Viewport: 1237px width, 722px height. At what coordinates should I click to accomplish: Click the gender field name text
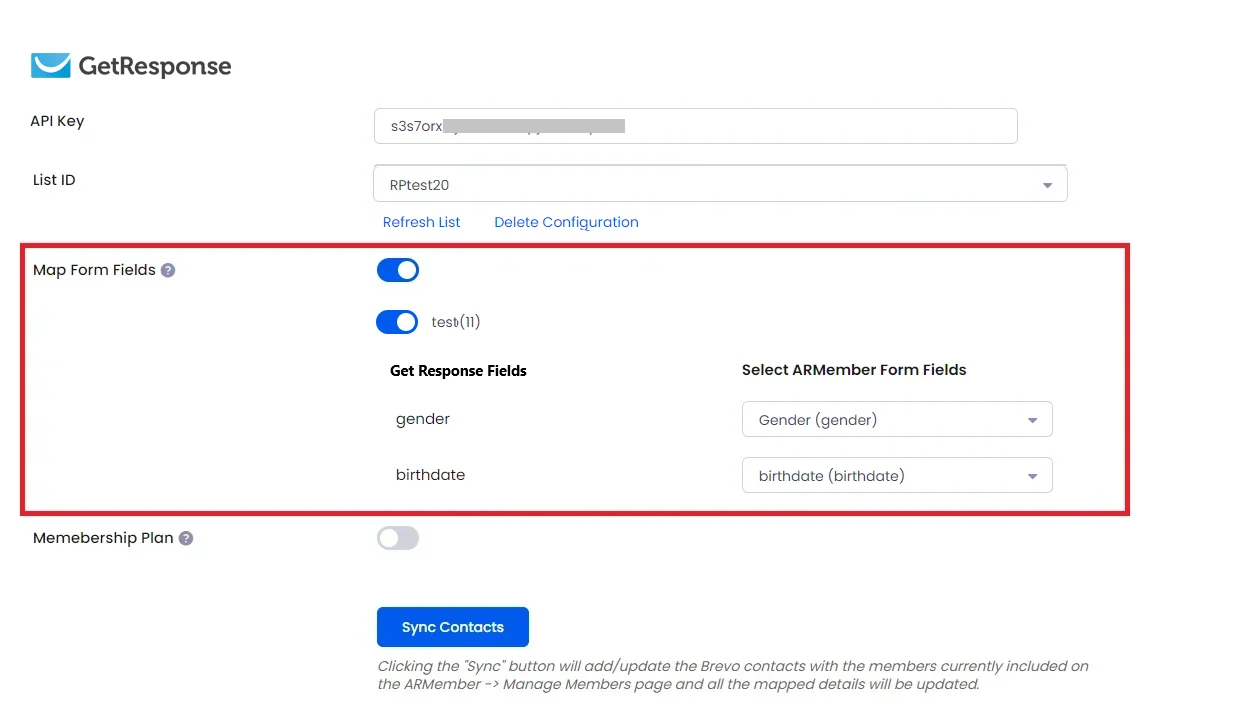(423, 419)
